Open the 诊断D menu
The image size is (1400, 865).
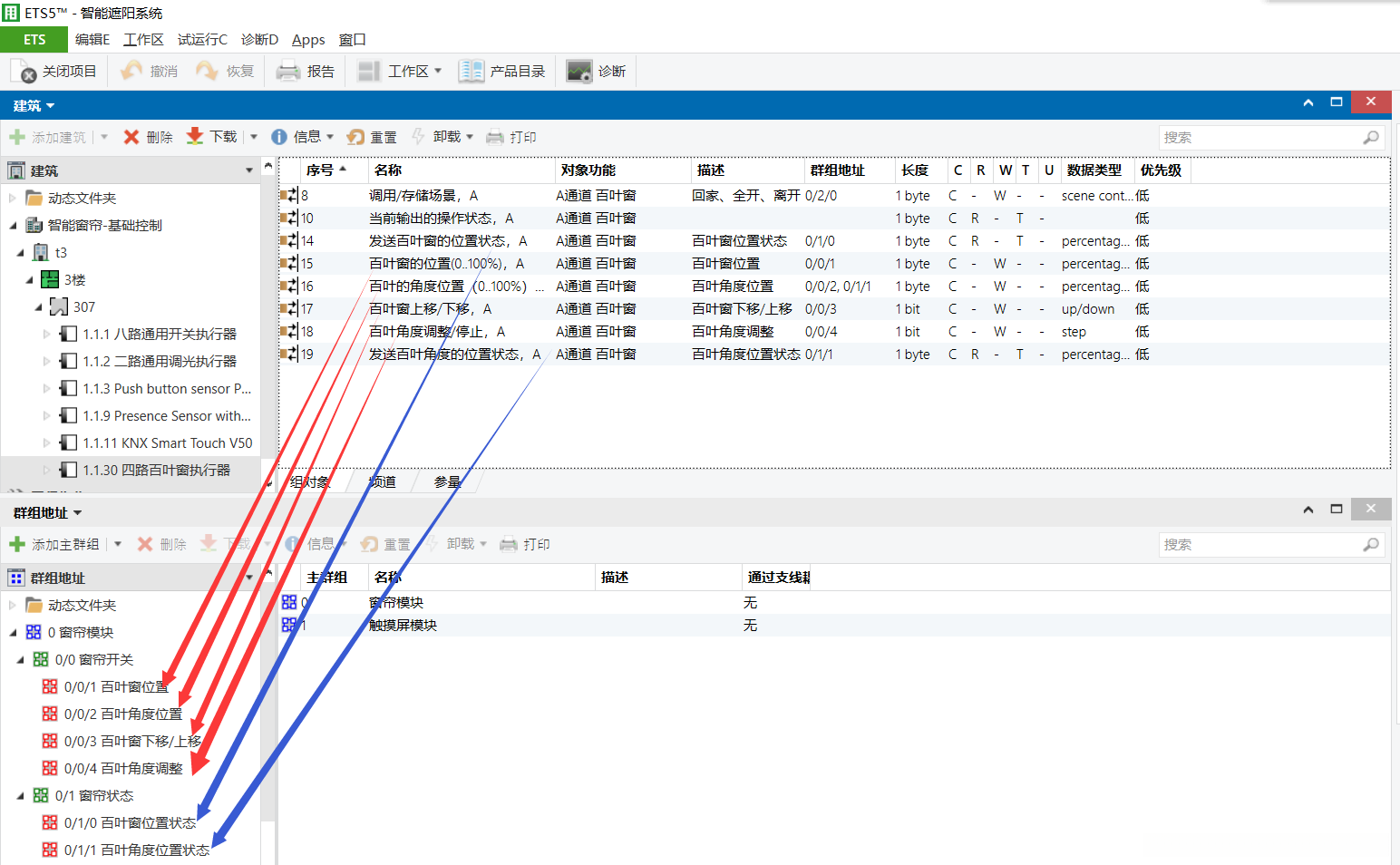[x=260, y=39]
